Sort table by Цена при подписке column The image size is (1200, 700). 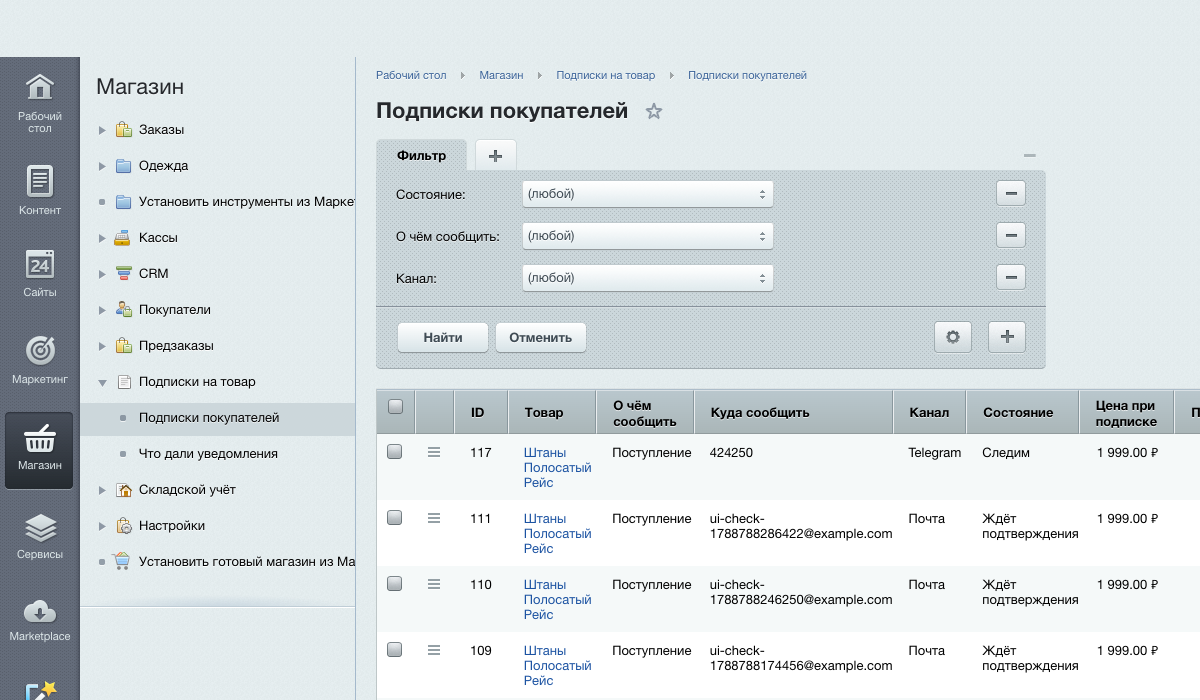click(x=1126, y=413)
